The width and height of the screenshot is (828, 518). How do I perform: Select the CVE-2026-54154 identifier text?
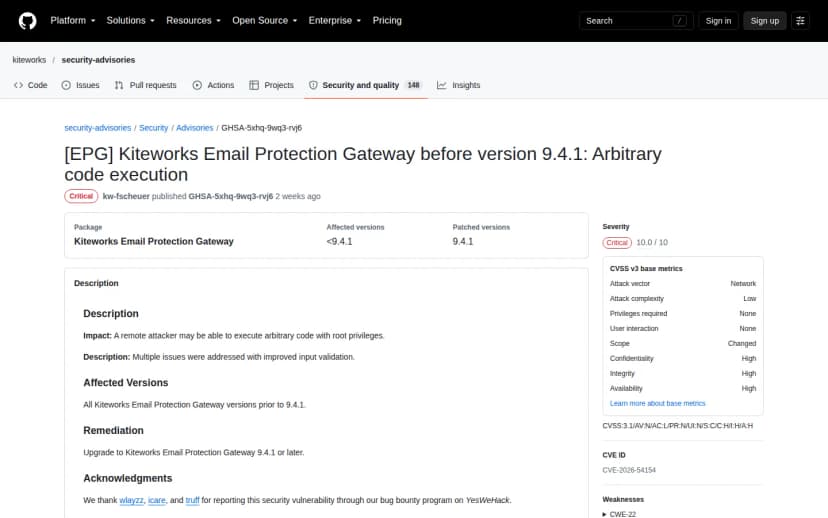pyautogui.click(x=629, y=470)
